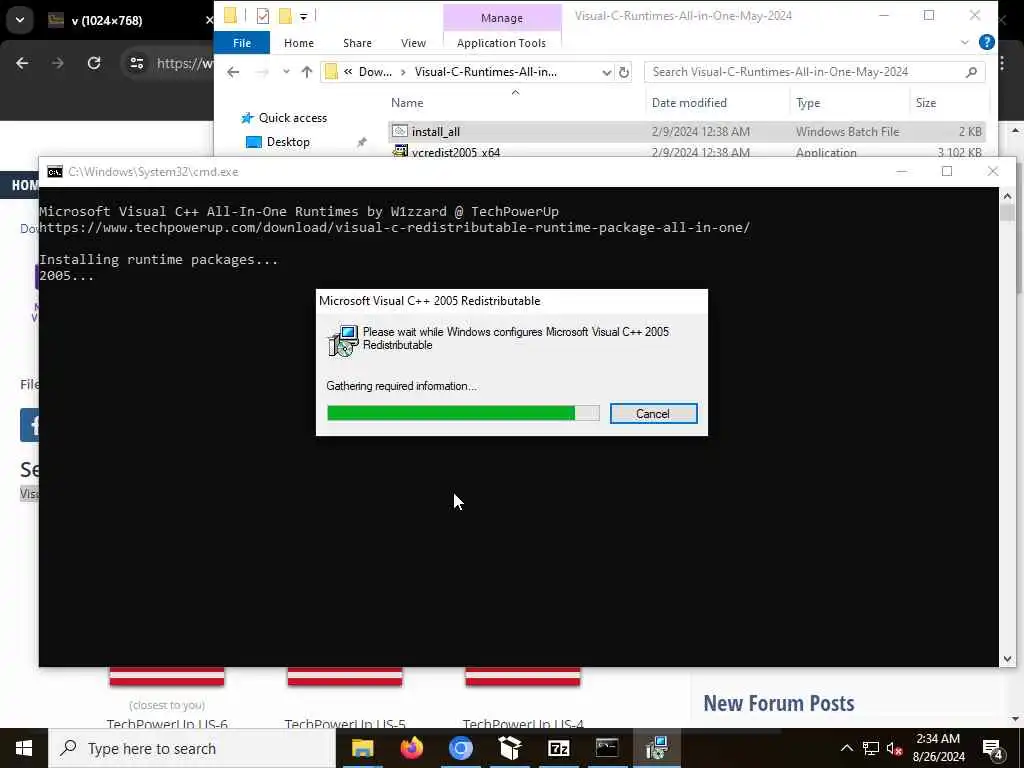Click the browser address bar URL
Screen dimensions: 1024x768
pyautogui.click(x=185, y=63)
